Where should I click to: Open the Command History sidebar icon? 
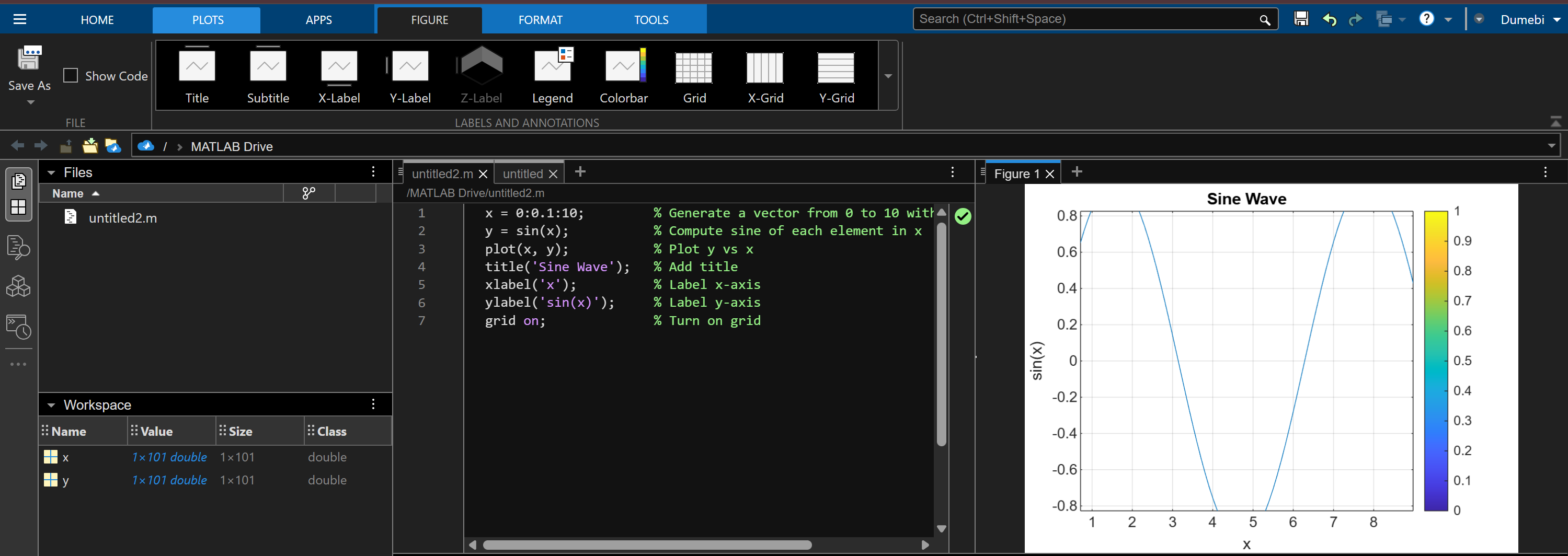click(x=18, y=327)
